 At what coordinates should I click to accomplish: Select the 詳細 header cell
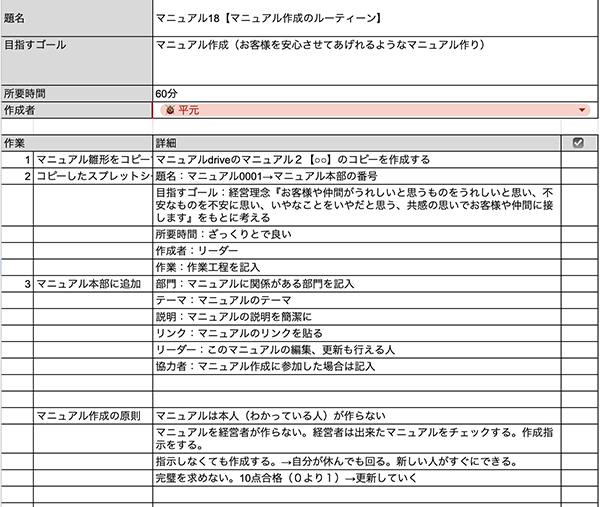pos(357,143)
